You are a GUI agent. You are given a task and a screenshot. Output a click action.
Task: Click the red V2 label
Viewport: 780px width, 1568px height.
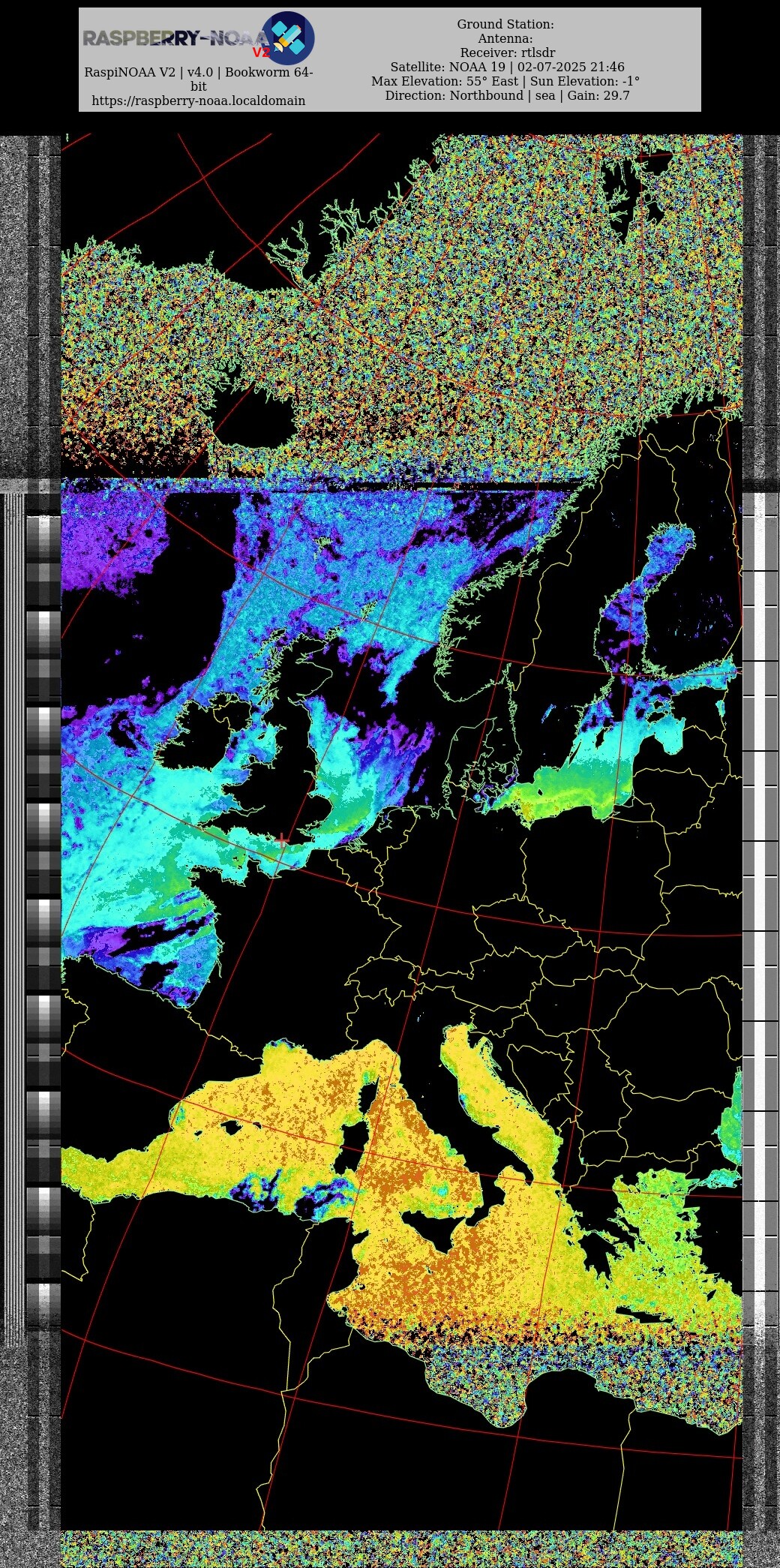click(x=261, y=53)
